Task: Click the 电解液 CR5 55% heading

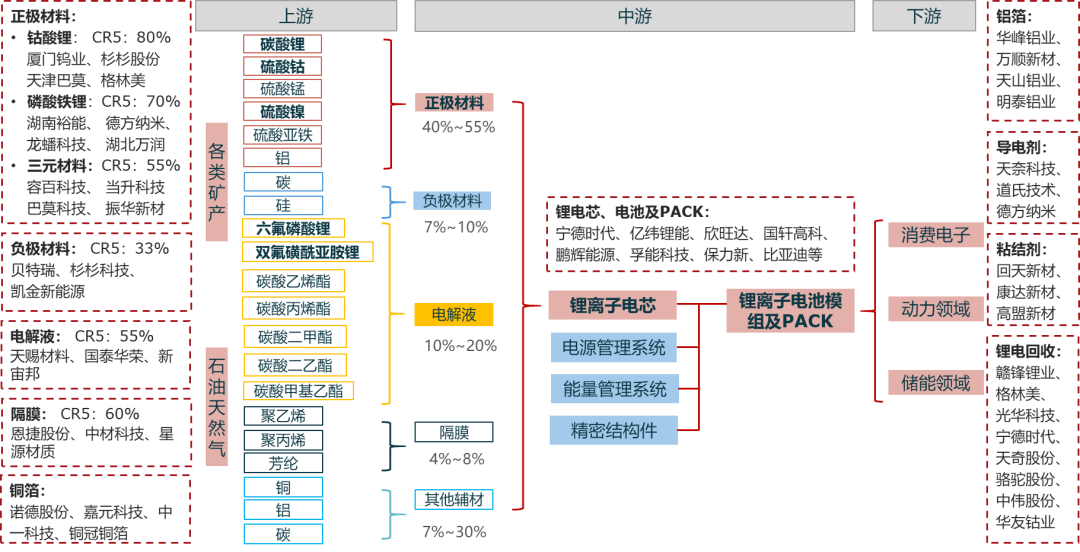Action: click(82, 336)
